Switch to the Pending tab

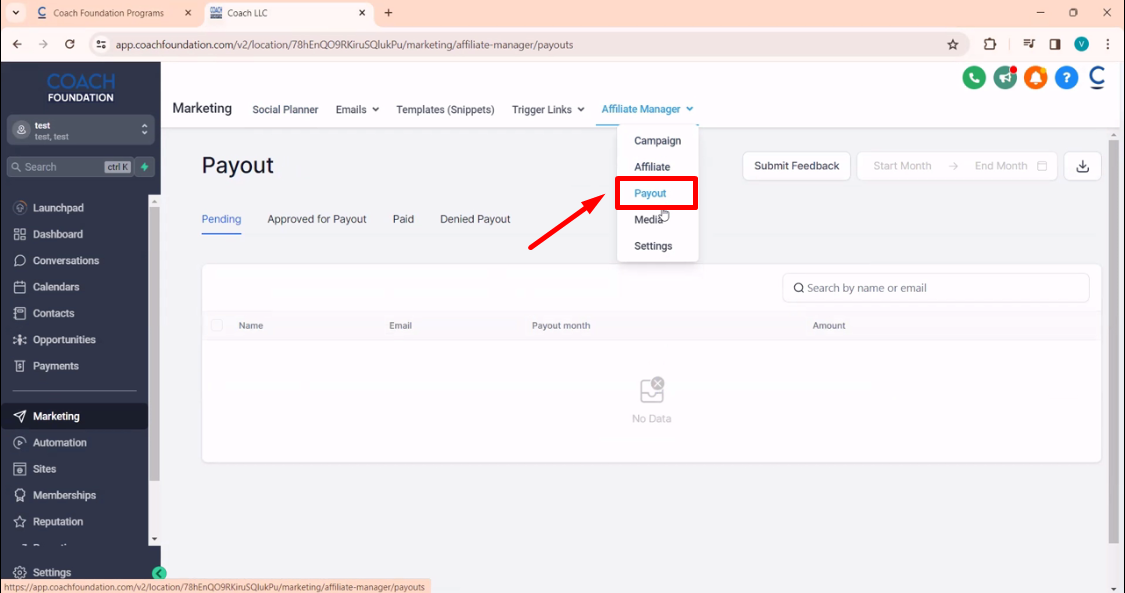[221, 219]
